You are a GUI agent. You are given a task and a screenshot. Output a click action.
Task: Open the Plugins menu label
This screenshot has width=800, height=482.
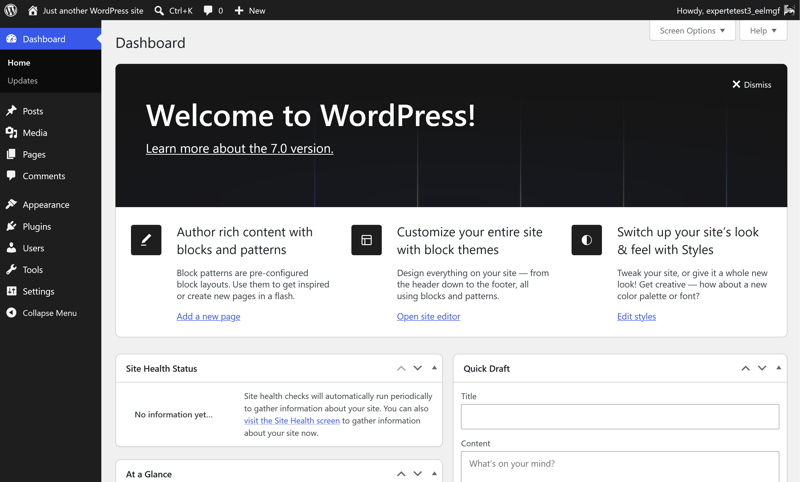pyautogui.click(x=37, y=226)
